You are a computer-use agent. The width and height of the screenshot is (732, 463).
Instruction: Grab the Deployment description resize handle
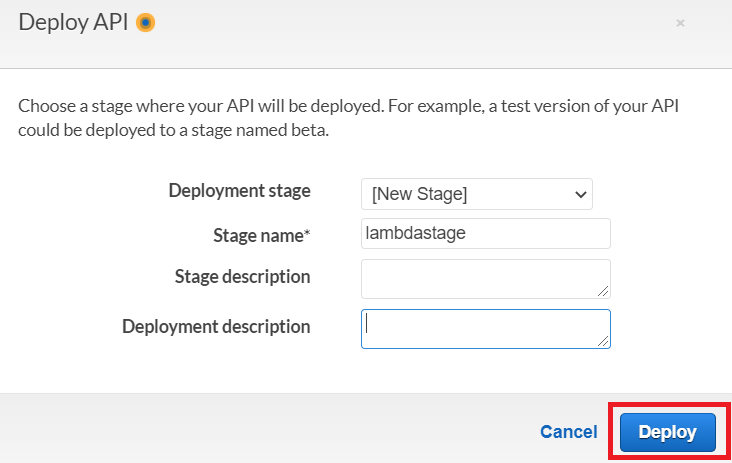pos(603,341)
